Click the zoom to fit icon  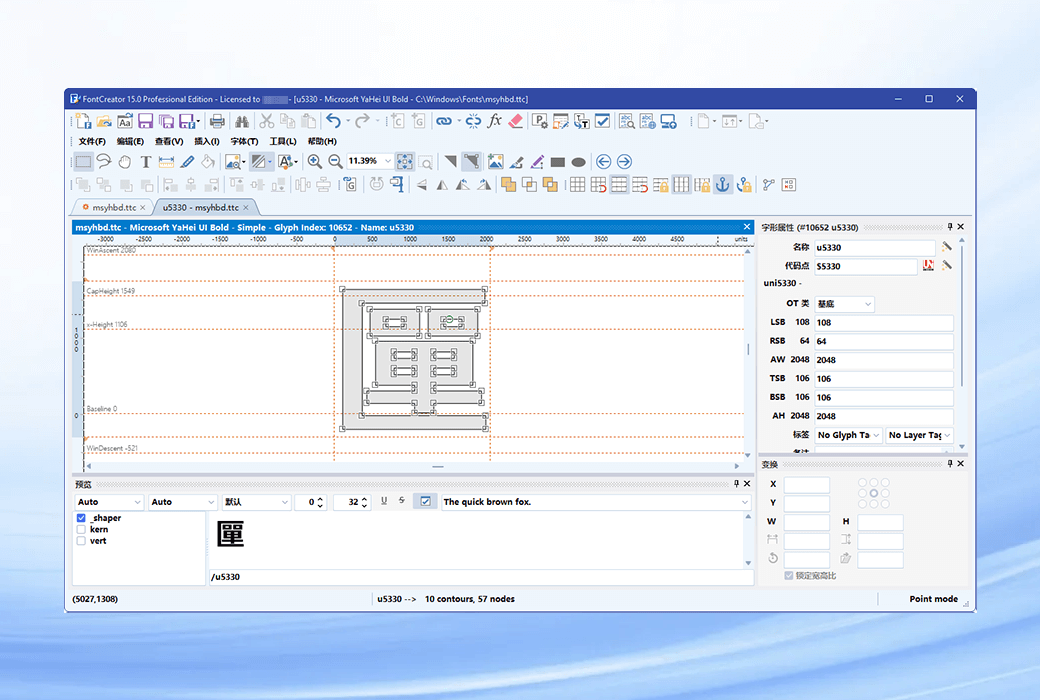405,161
